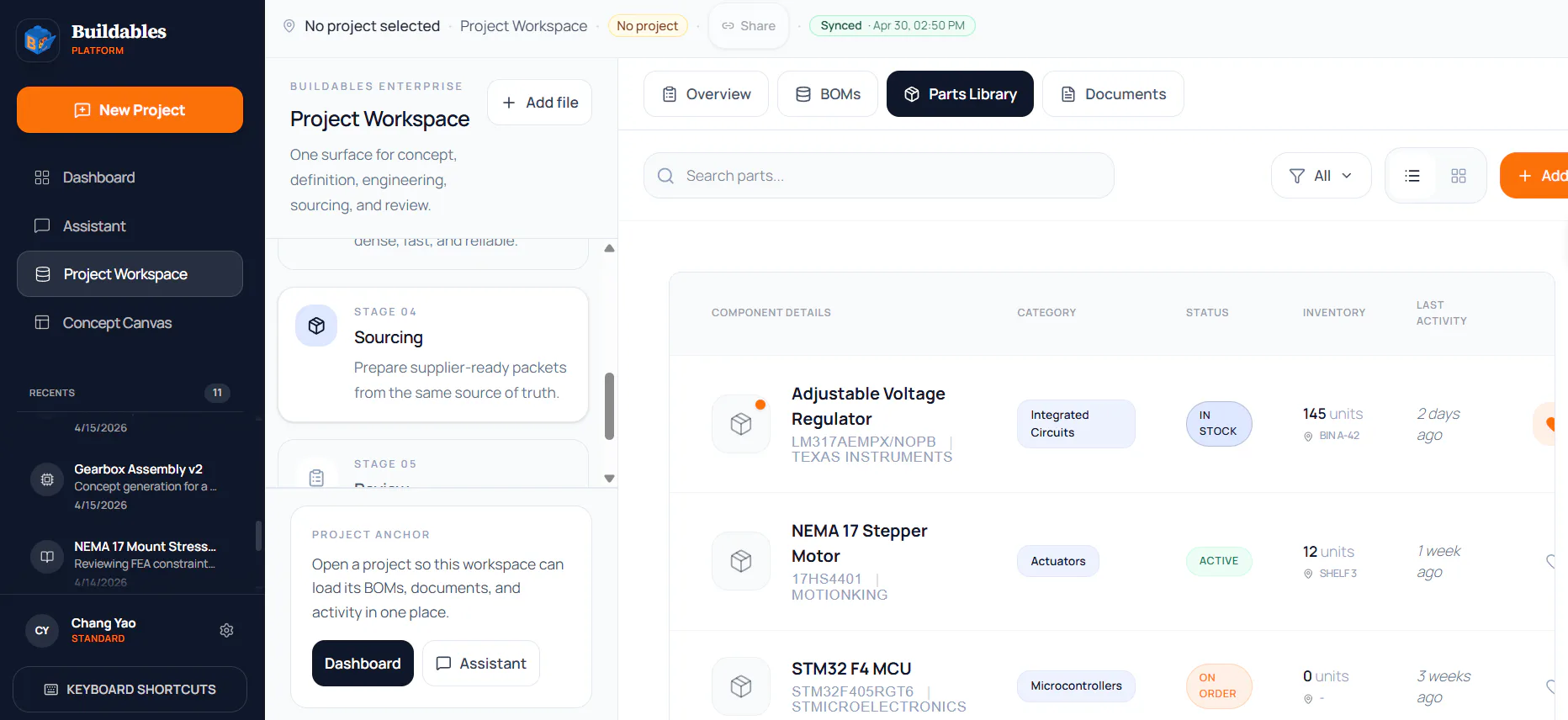Open the Overview tab
This screenshot has width=1568, height=720.
[706, 94]
